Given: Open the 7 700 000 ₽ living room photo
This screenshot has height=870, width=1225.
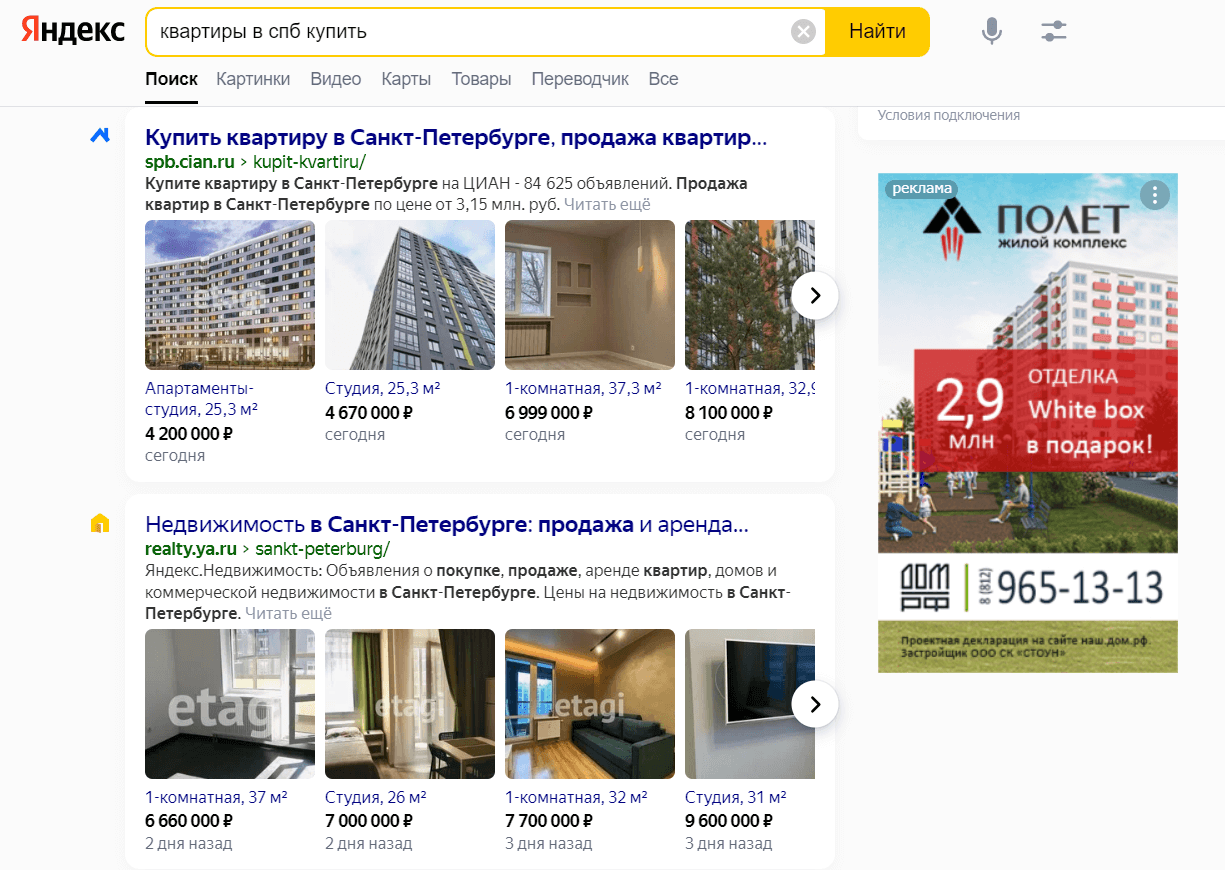Looking at the screenshot, I should [590, 704].
